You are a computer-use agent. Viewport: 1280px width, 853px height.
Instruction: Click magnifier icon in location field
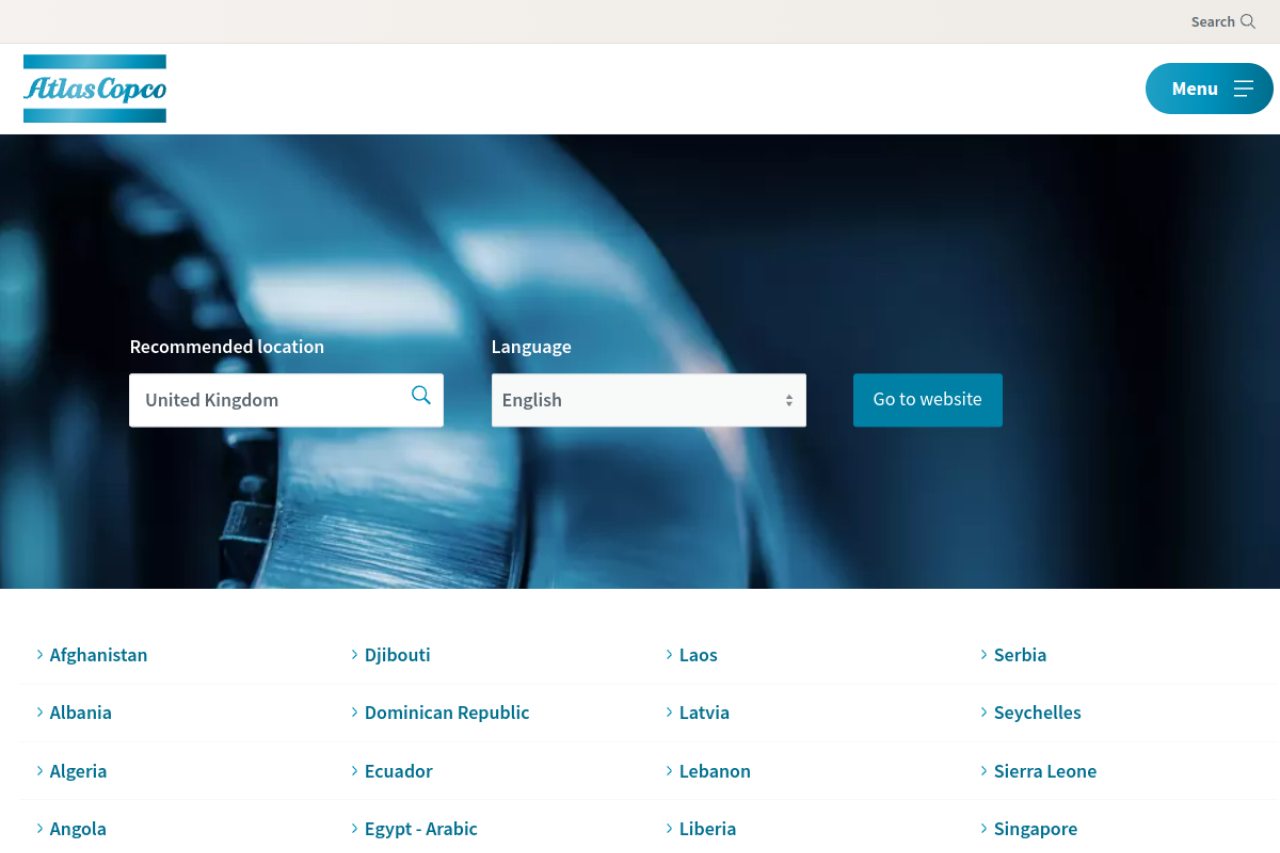(421, 395)
